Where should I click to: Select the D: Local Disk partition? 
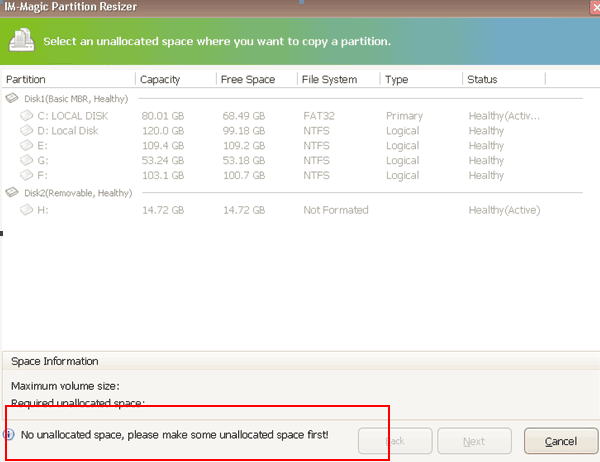coord(68,131)
